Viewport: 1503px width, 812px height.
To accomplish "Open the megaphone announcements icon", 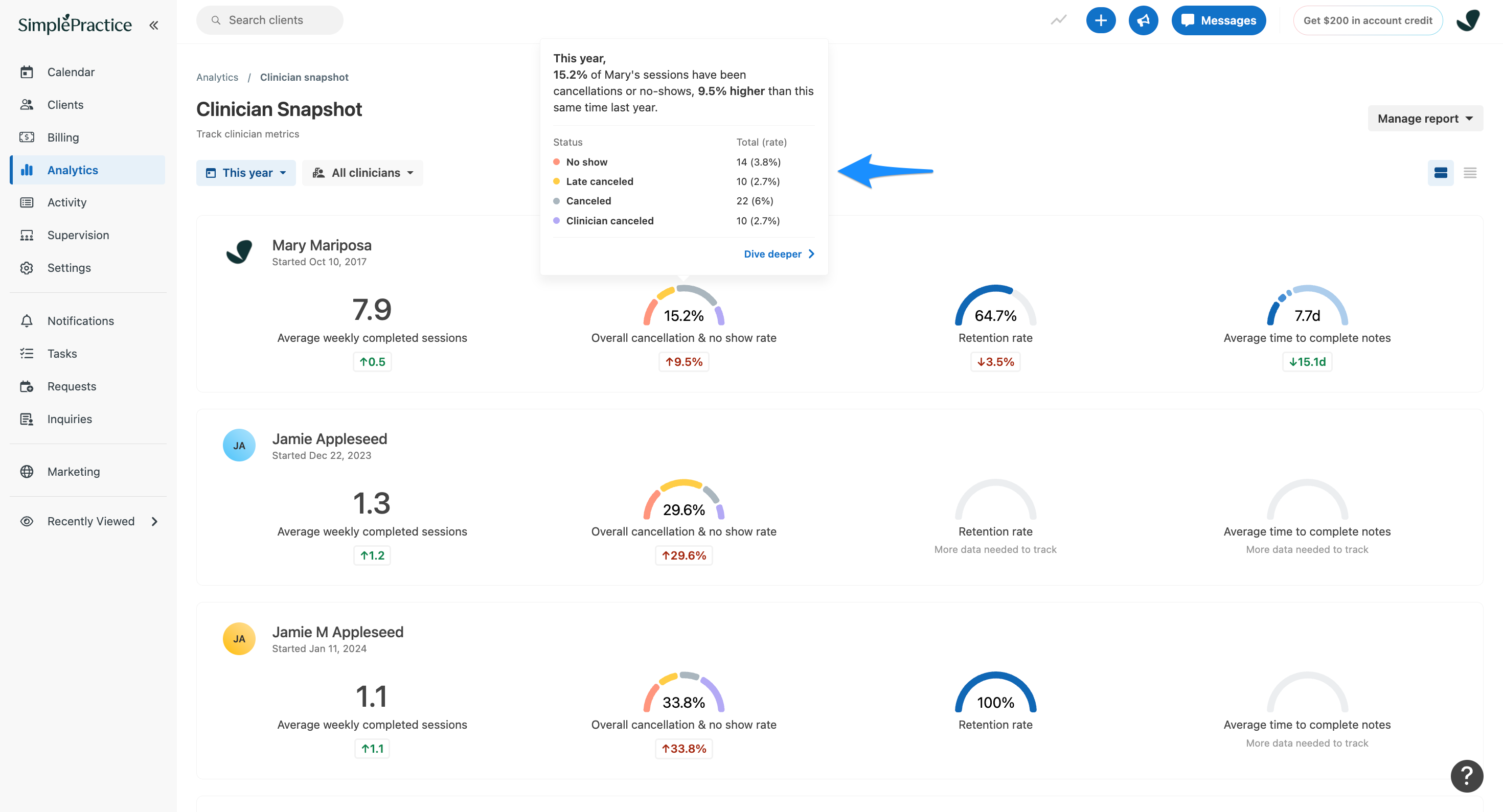I will (1143, 20).
